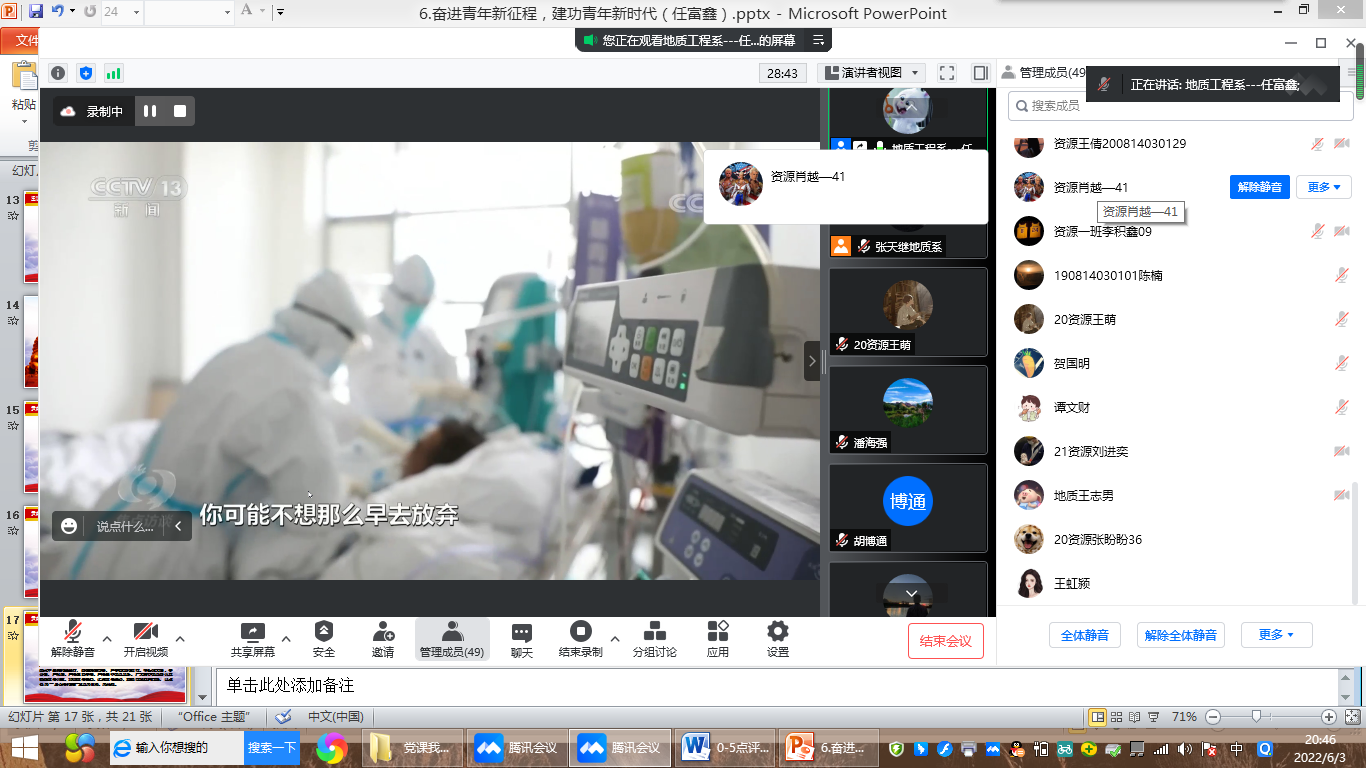The image size is (1366, 768).
Task: Open Breakout Rooms (分组讨论)
Action: (x=654, y=632)
